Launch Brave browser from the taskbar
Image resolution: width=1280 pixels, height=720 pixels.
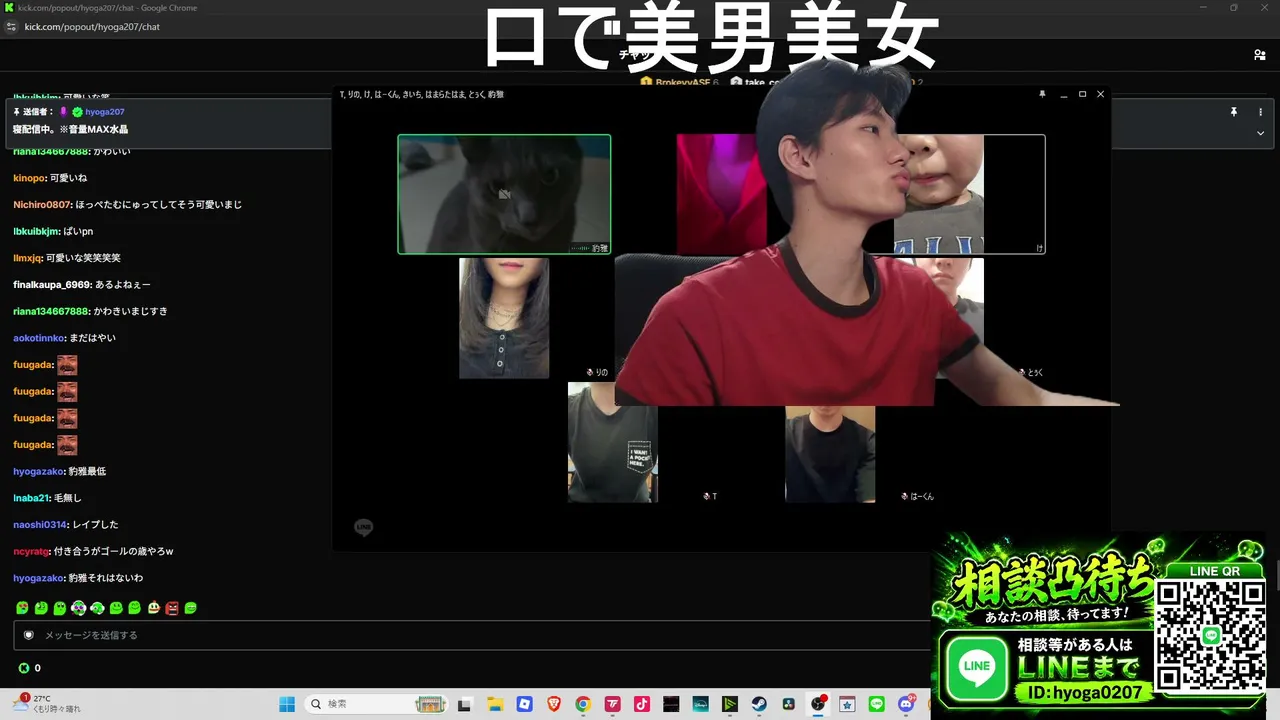tap(554, 704)
